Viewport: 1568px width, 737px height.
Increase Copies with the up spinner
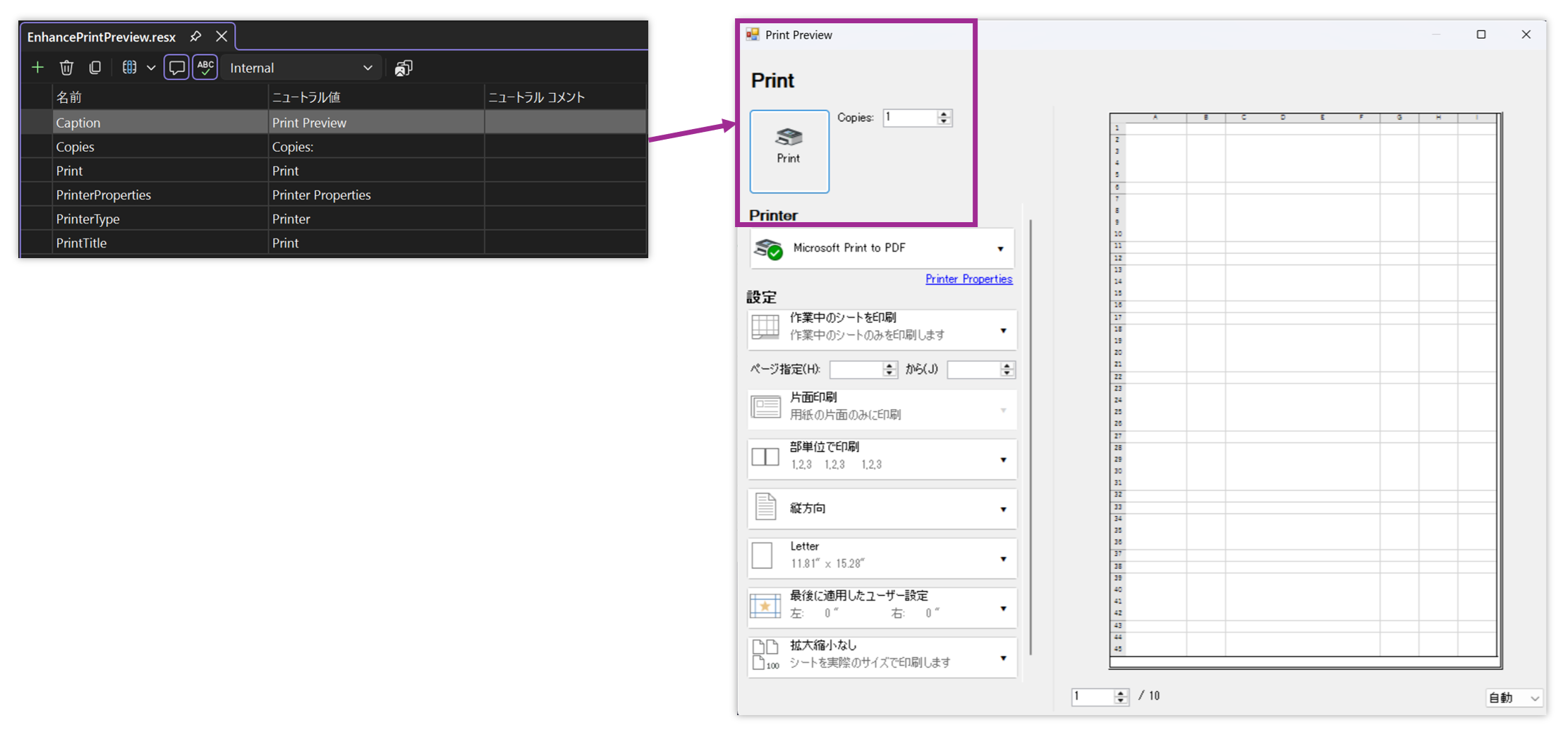click(944, 114)
